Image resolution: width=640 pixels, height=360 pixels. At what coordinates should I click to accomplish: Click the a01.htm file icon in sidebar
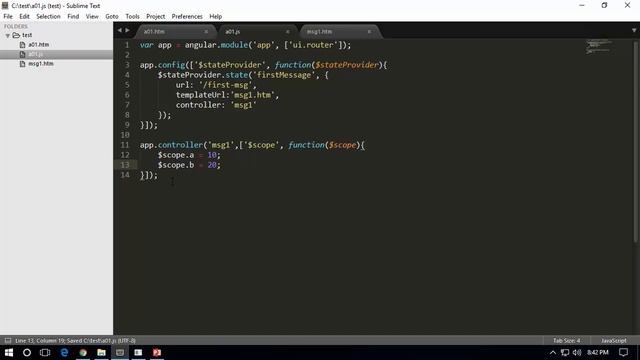[22, 44]
